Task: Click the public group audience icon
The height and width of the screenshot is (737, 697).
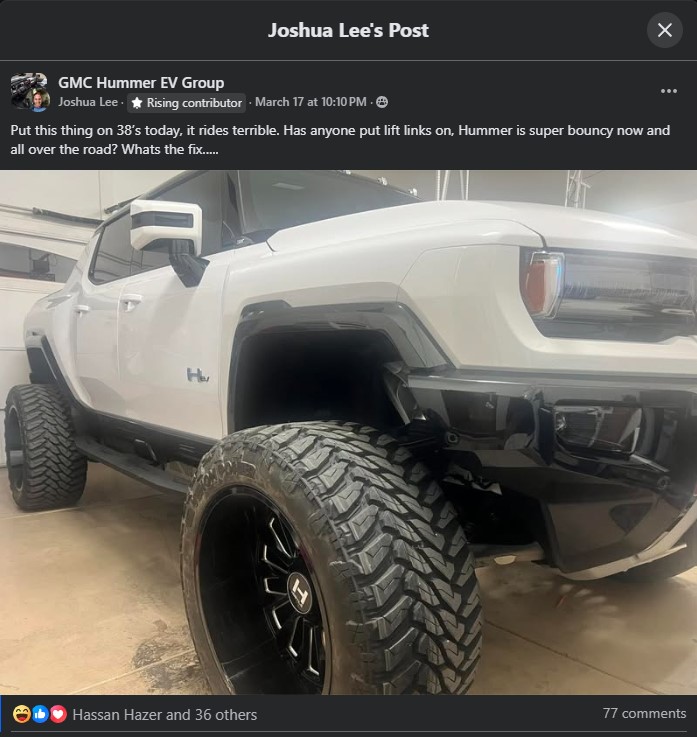Action: [382, 102]
